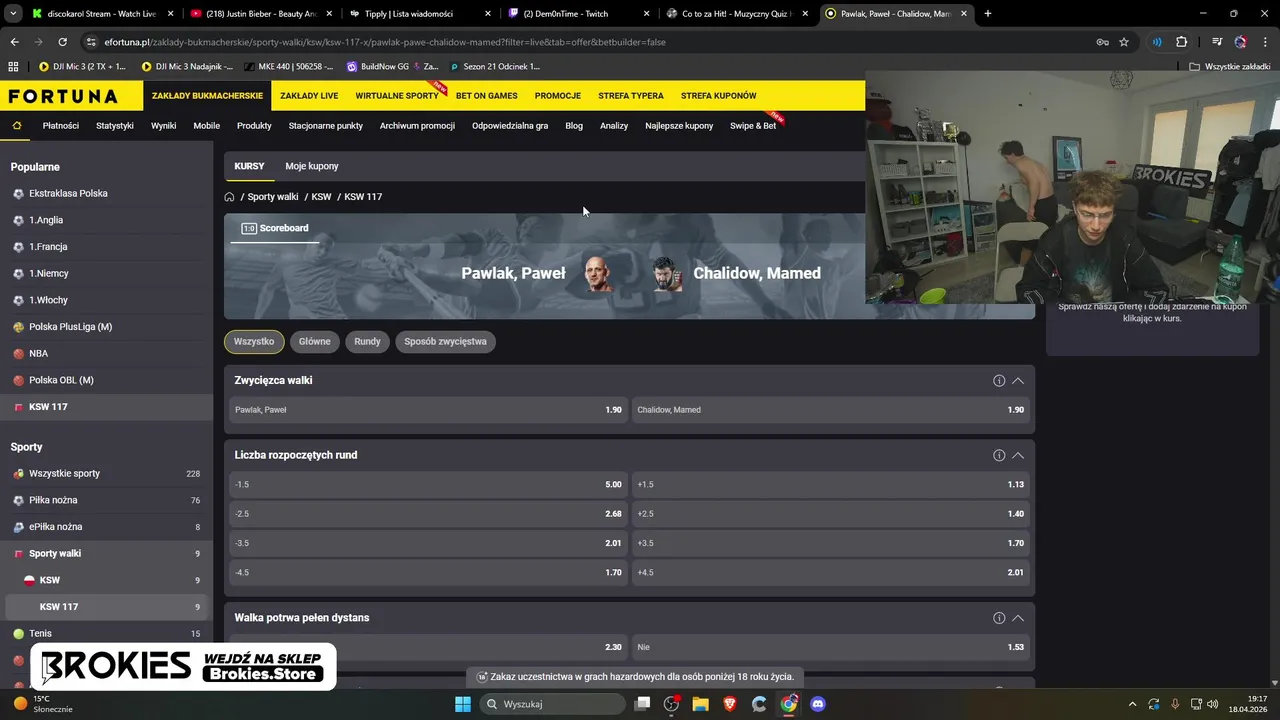This screenshot has width=1280, height=720.
Task: Open the Scoreboard tab
Action: click(275, 228)
